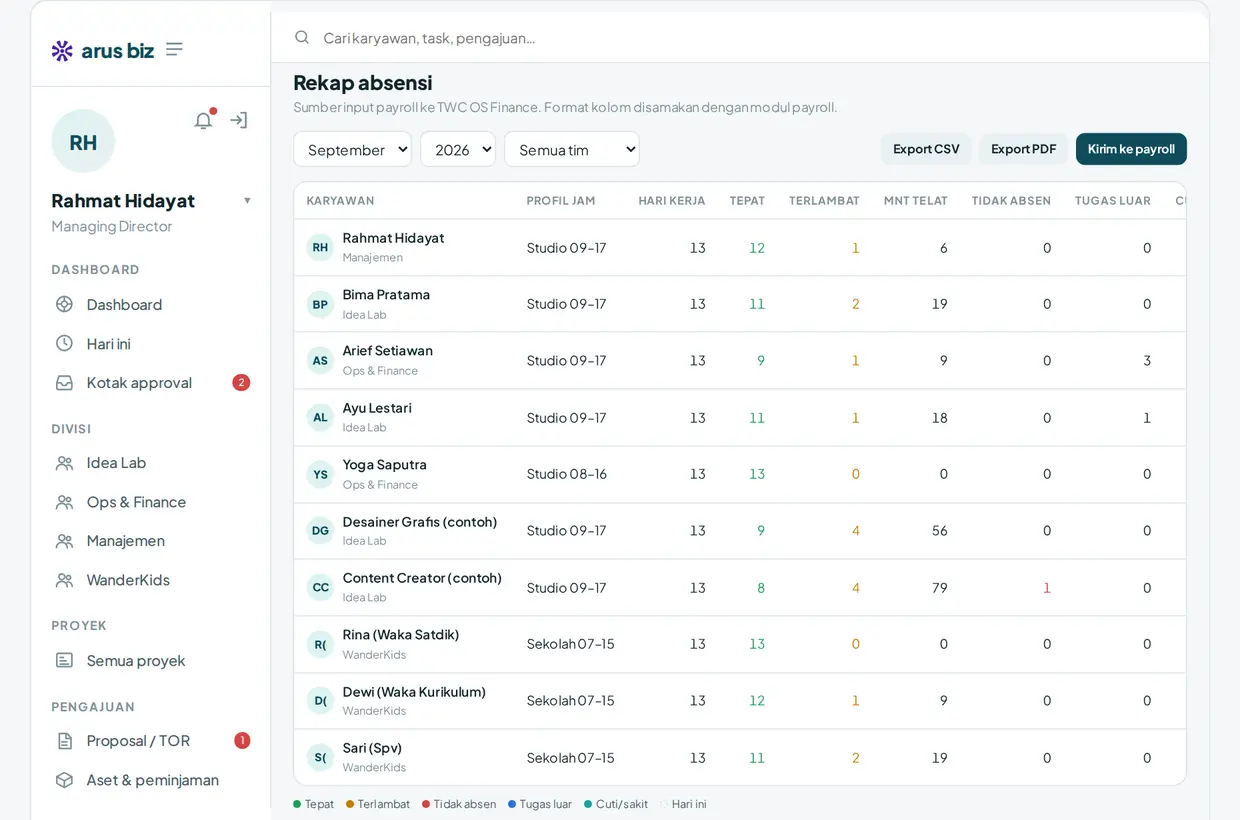Click the Hari ini legend entry
The image size is (1240, 820).
(683, 804)
